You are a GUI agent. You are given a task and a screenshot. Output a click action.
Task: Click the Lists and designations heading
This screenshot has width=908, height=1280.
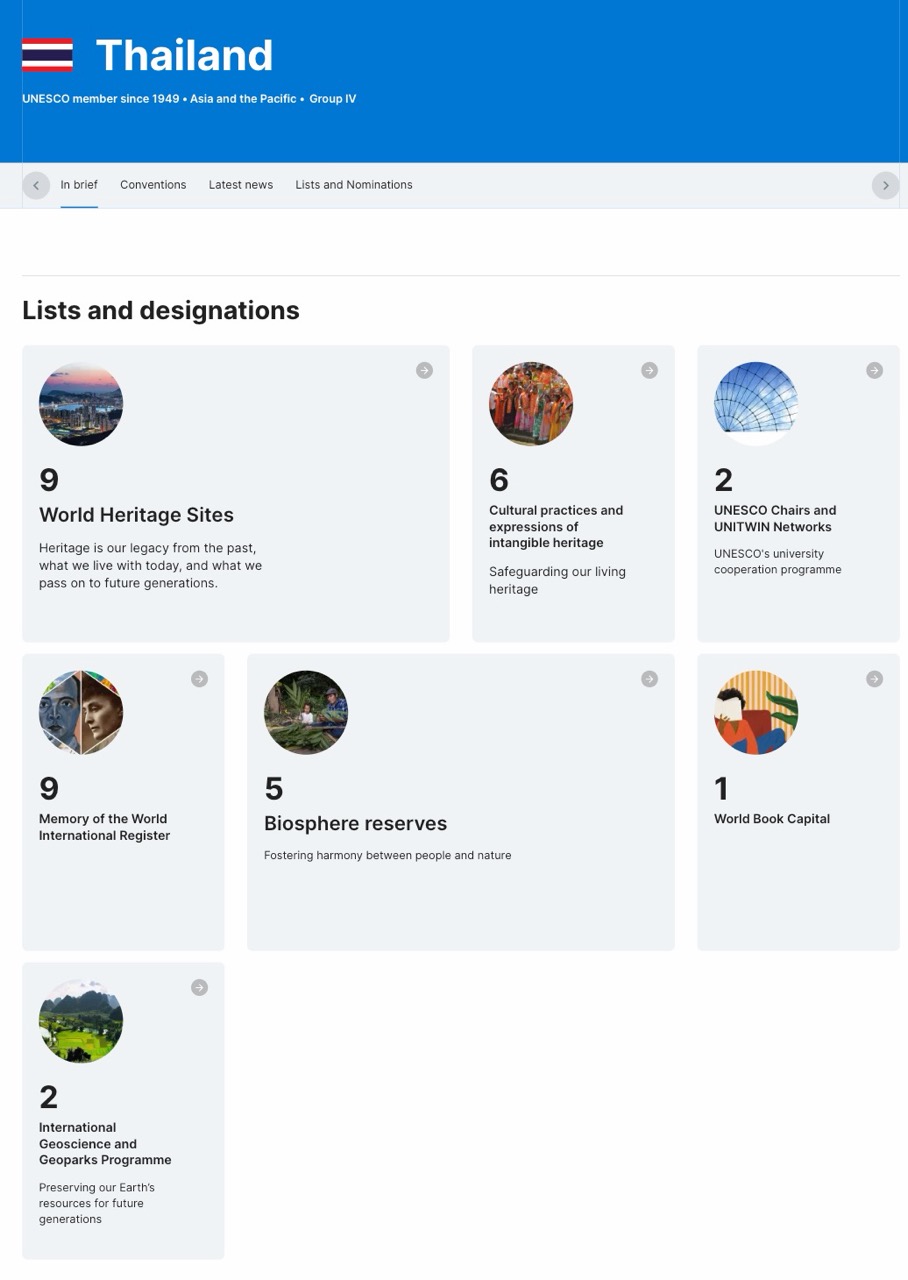click(160, 310)
